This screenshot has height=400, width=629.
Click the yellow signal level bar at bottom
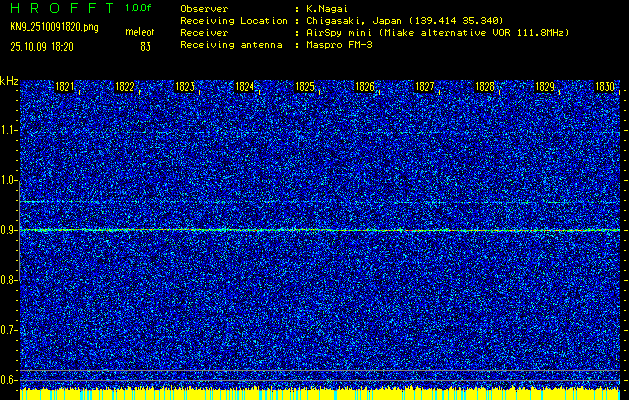pos(320,394)
